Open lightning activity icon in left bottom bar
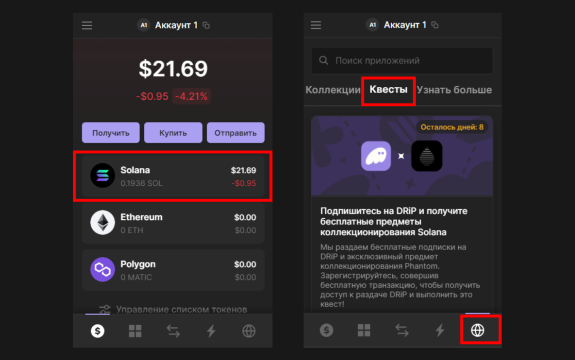This screenshot has height=360, width=575. coord(211,331)
